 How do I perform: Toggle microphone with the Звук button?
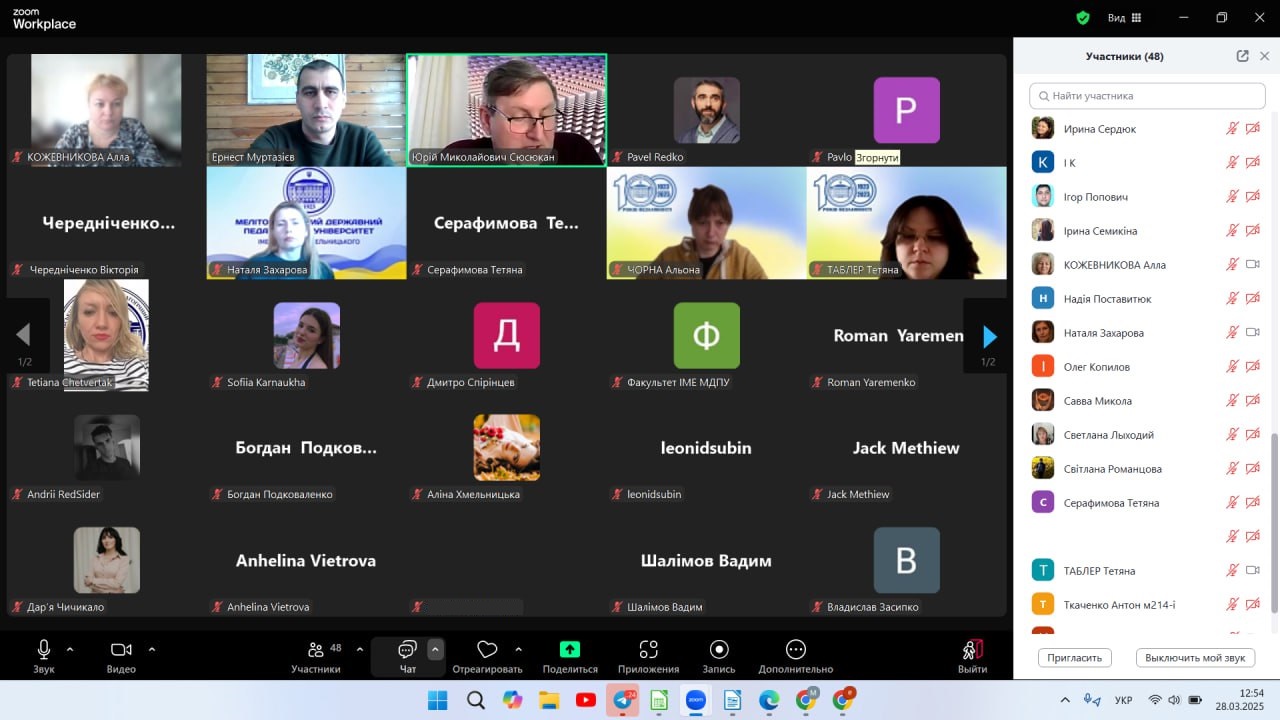tap(44, 650)
